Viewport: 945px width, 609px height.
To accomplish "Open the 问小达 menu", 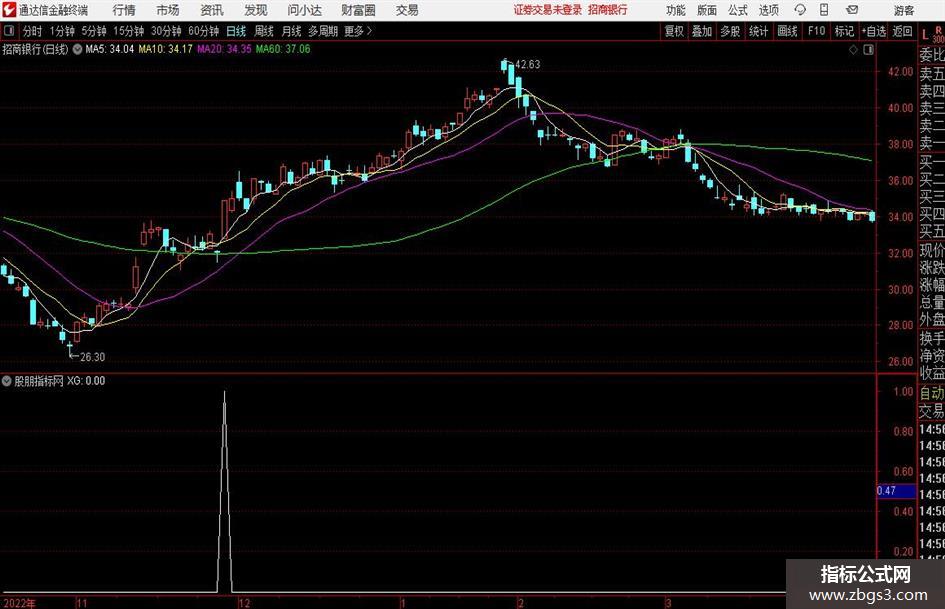I will coord(304,10).
